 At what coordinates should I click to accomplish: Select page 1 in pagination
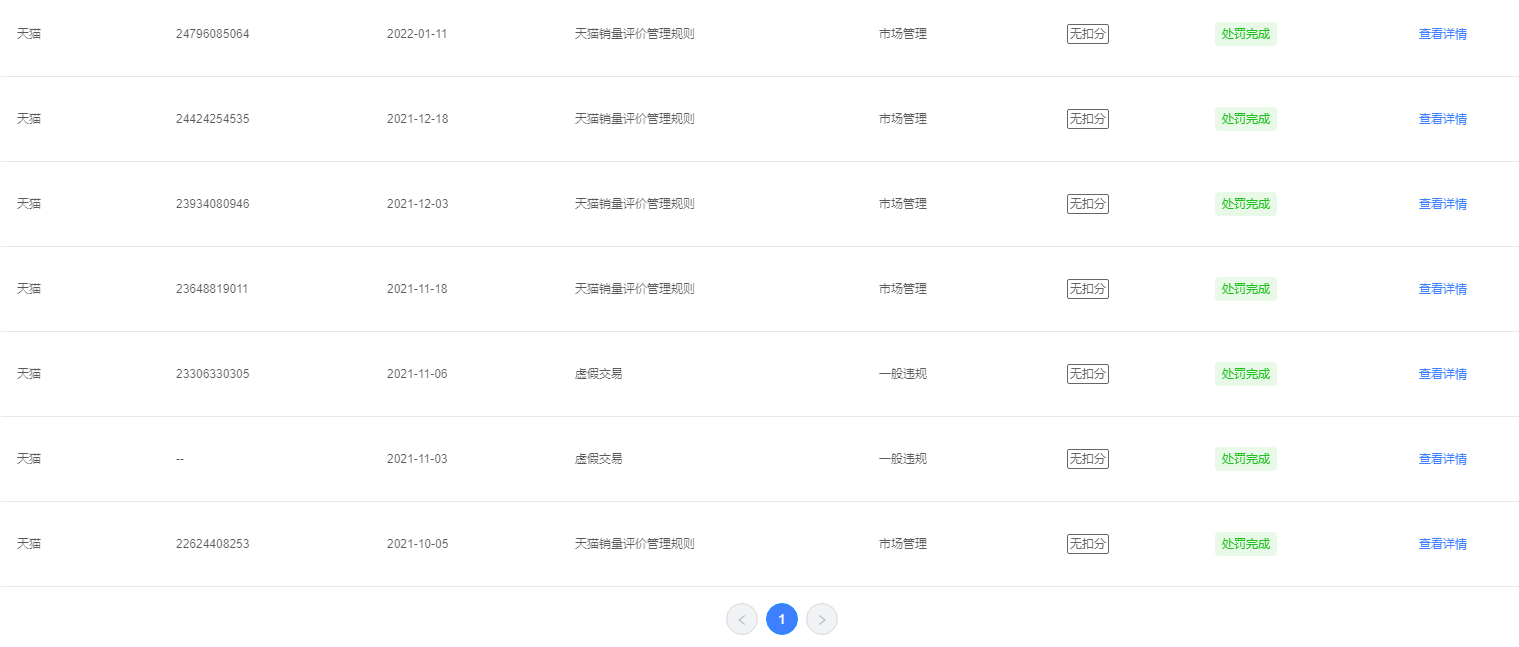[782, 620]
